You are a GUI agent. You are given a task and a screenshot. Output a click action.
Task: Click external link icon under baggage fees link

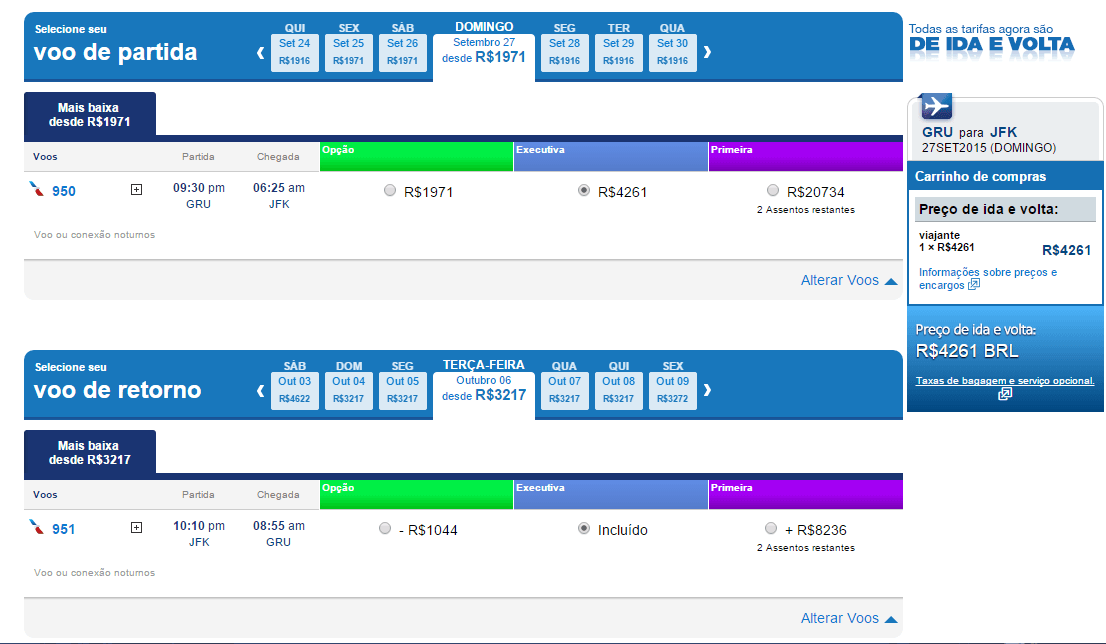[1005, 394]
